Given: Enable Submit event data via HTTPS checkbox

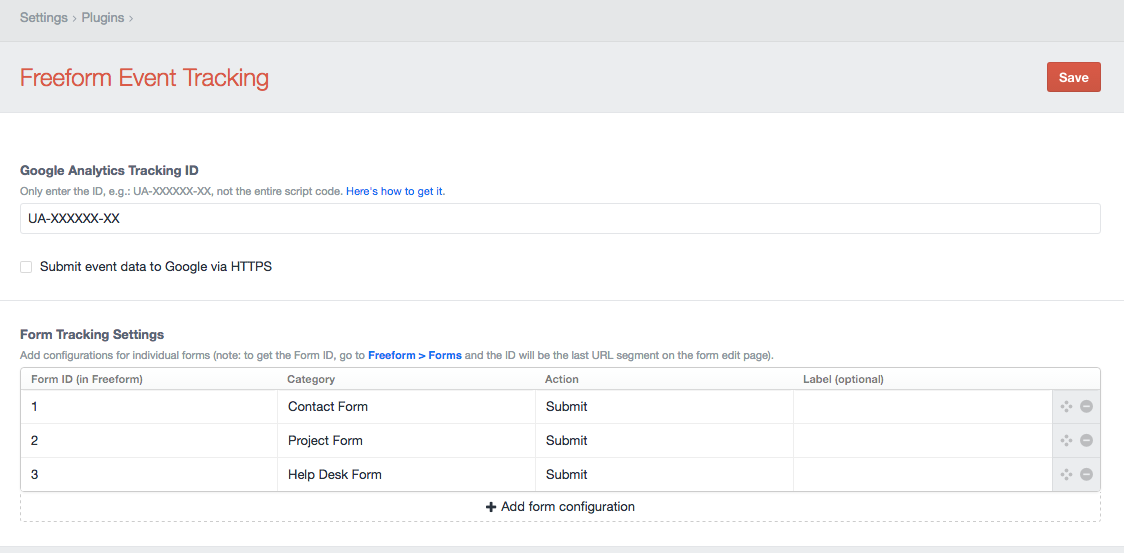Looking at the screenshot, I should click(x=26, y=267).
